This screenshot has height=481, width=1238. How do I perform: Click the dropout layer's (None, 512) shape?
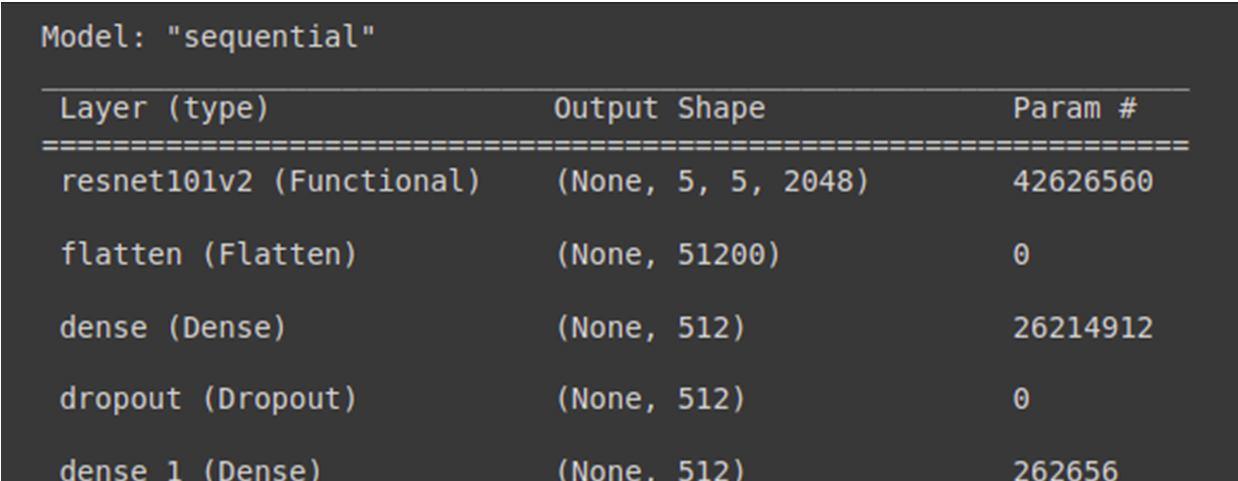tap(650, 400)
